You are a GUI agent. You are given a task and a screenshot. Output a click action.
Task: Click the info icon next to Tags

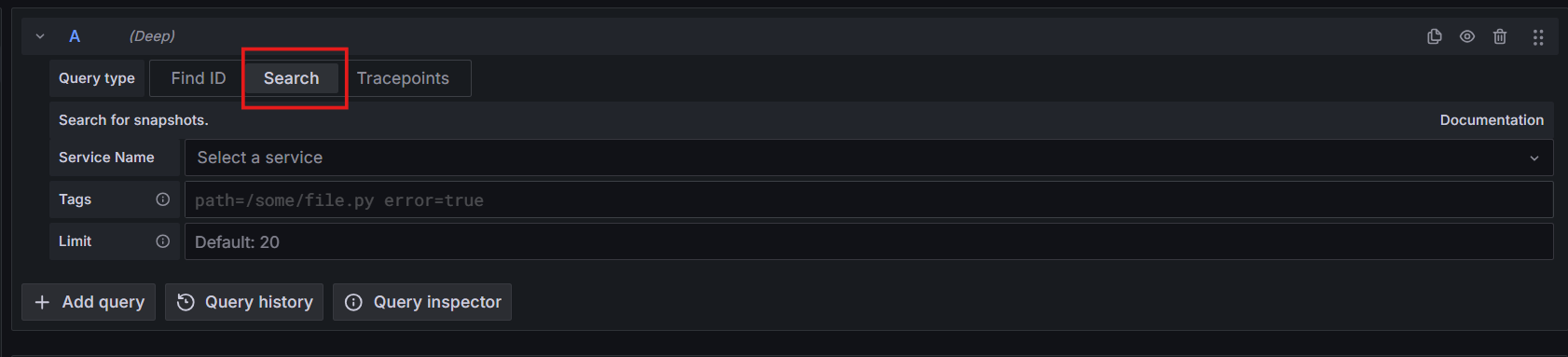click(163, 199)
